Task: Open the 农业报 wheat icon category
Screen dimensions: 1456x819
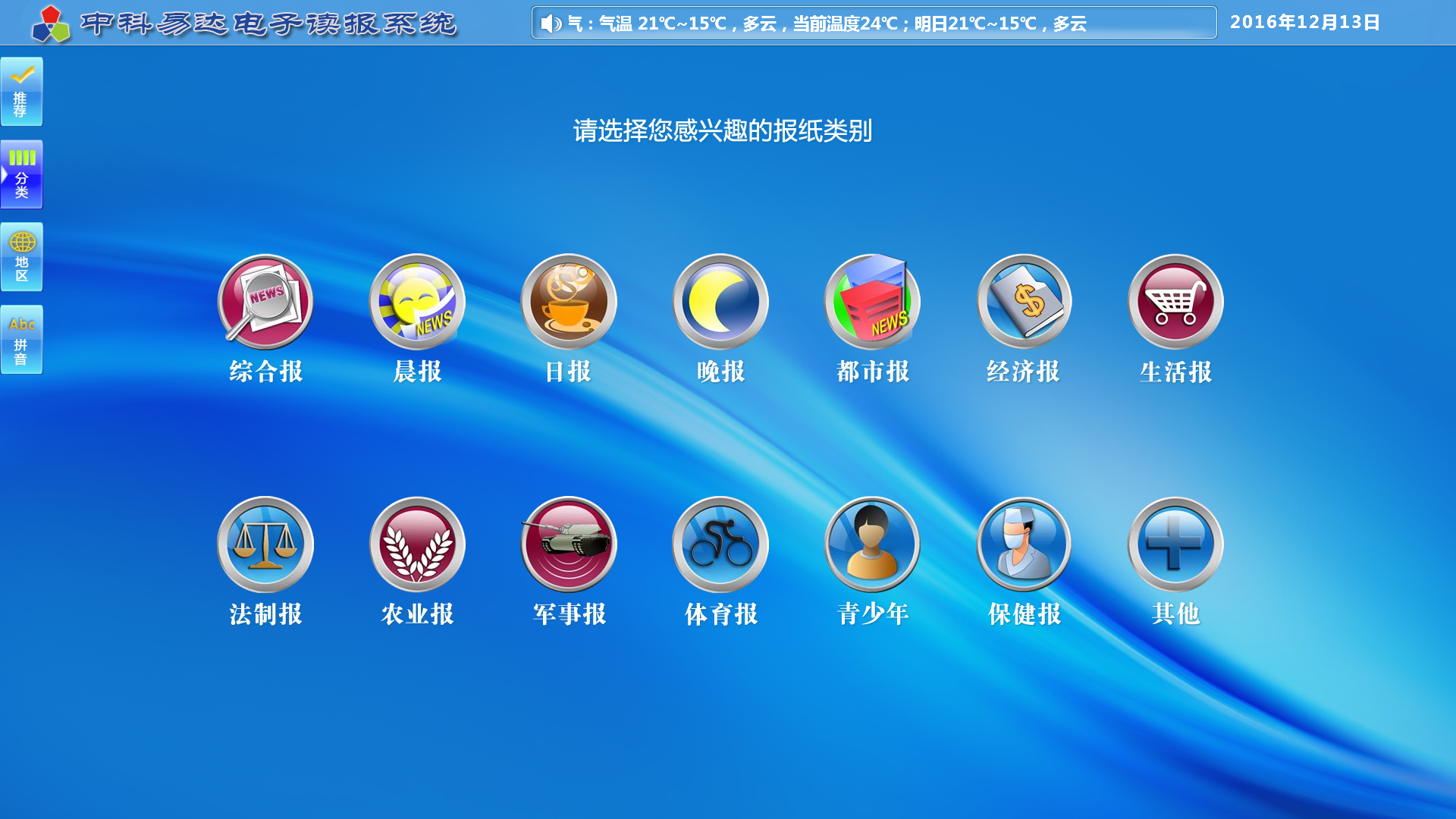Action: coord(417,544)
